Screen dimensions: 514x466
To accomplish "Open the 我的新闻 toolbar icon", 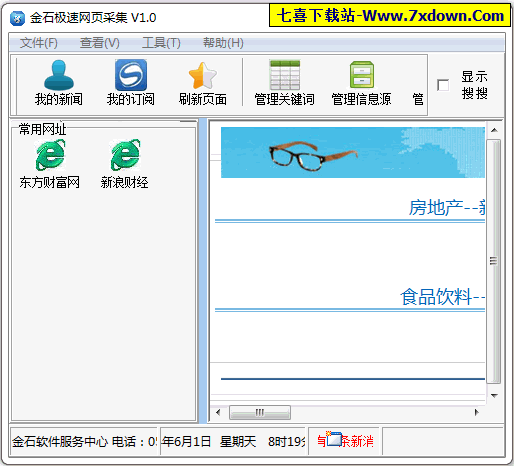I will [59, 75].
